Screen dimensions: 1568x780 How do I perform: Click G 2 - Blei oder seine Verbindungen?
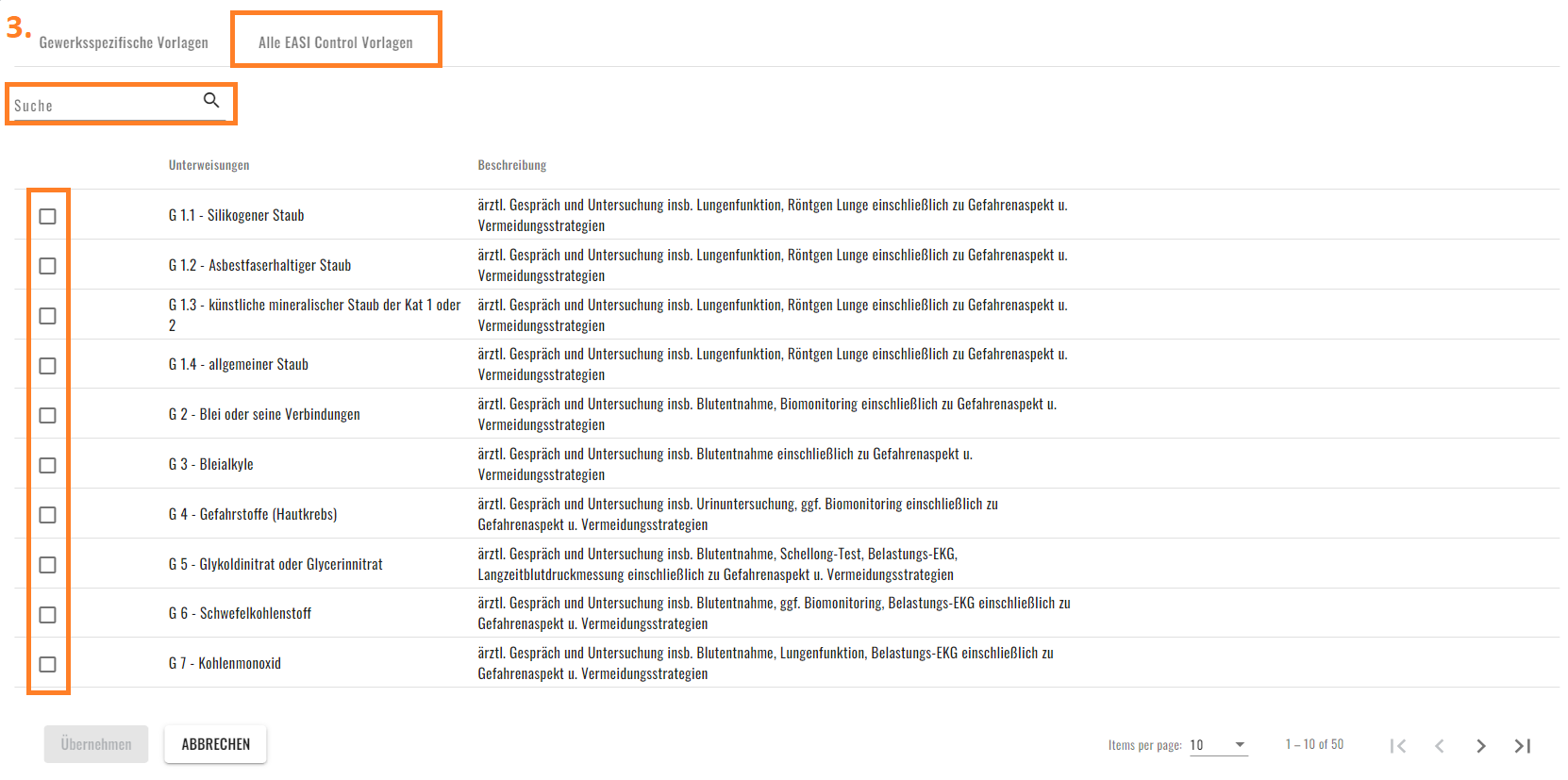pyautogui.click(x=264, y=414)
